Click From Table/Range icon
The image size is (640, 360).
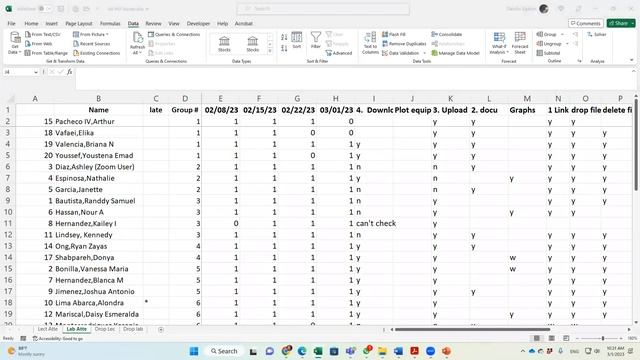tap(28, 53)
